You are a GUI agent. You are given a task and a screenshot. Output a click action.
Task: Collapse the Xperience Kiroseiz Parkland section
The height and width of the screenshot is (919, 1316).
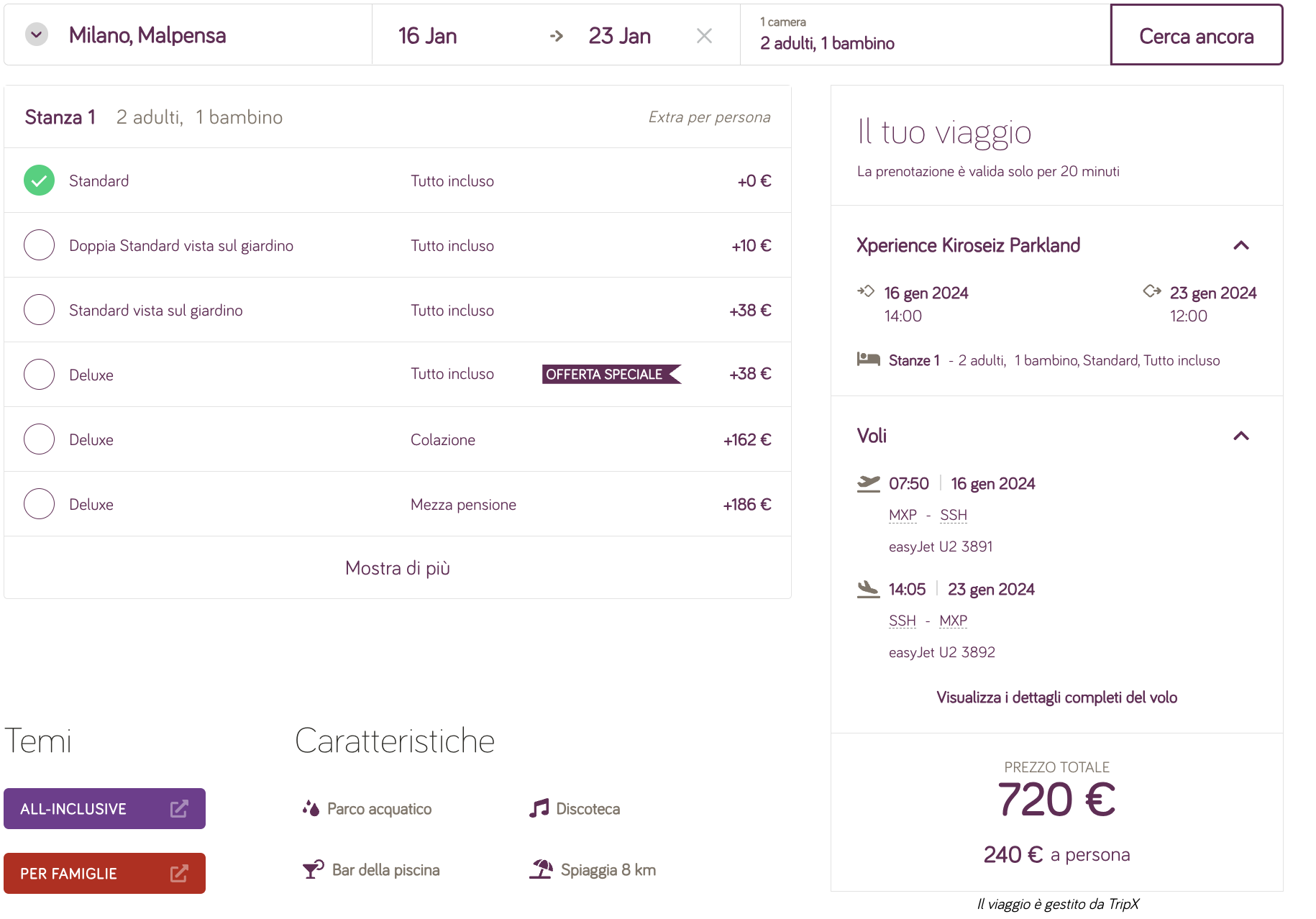click(1241, 245)
